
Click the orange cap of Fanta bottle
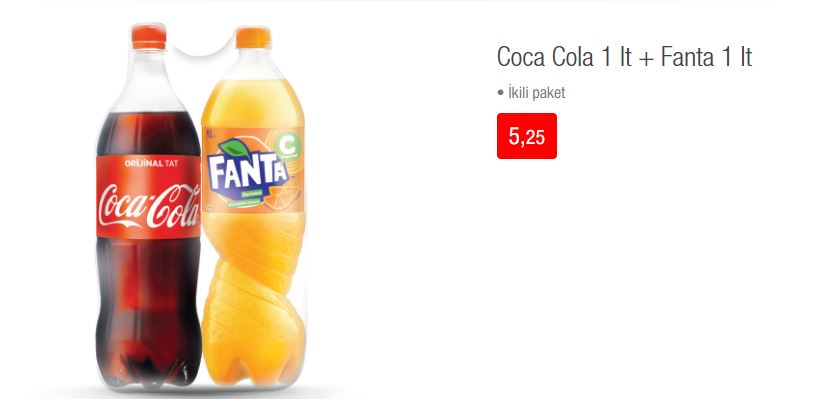tap(253, 37)
